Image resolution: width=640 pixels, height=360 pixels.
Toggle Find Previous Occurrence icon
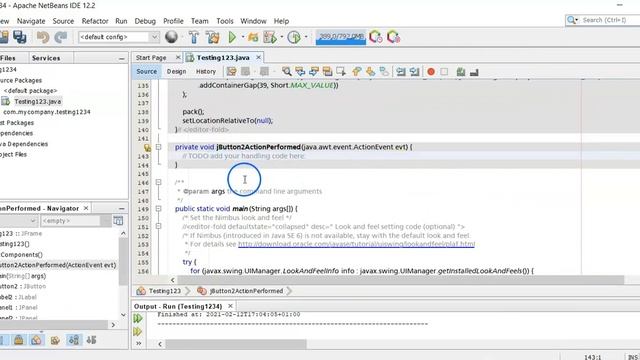click(x=300, y=71)
